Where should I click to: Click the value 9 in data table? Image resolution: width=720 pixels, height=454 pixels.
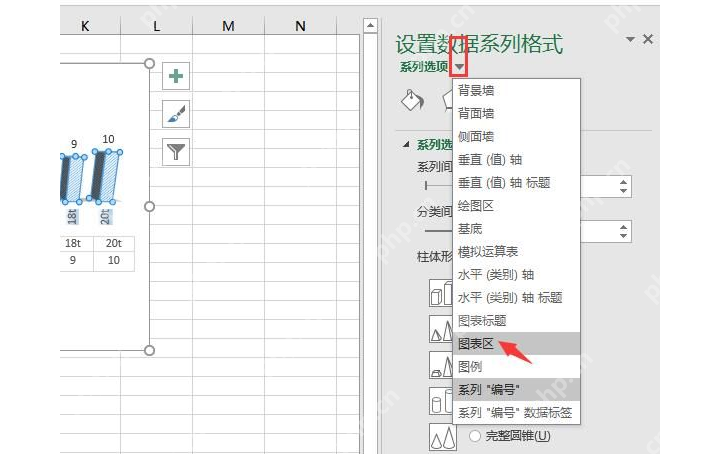coord(73,260)
